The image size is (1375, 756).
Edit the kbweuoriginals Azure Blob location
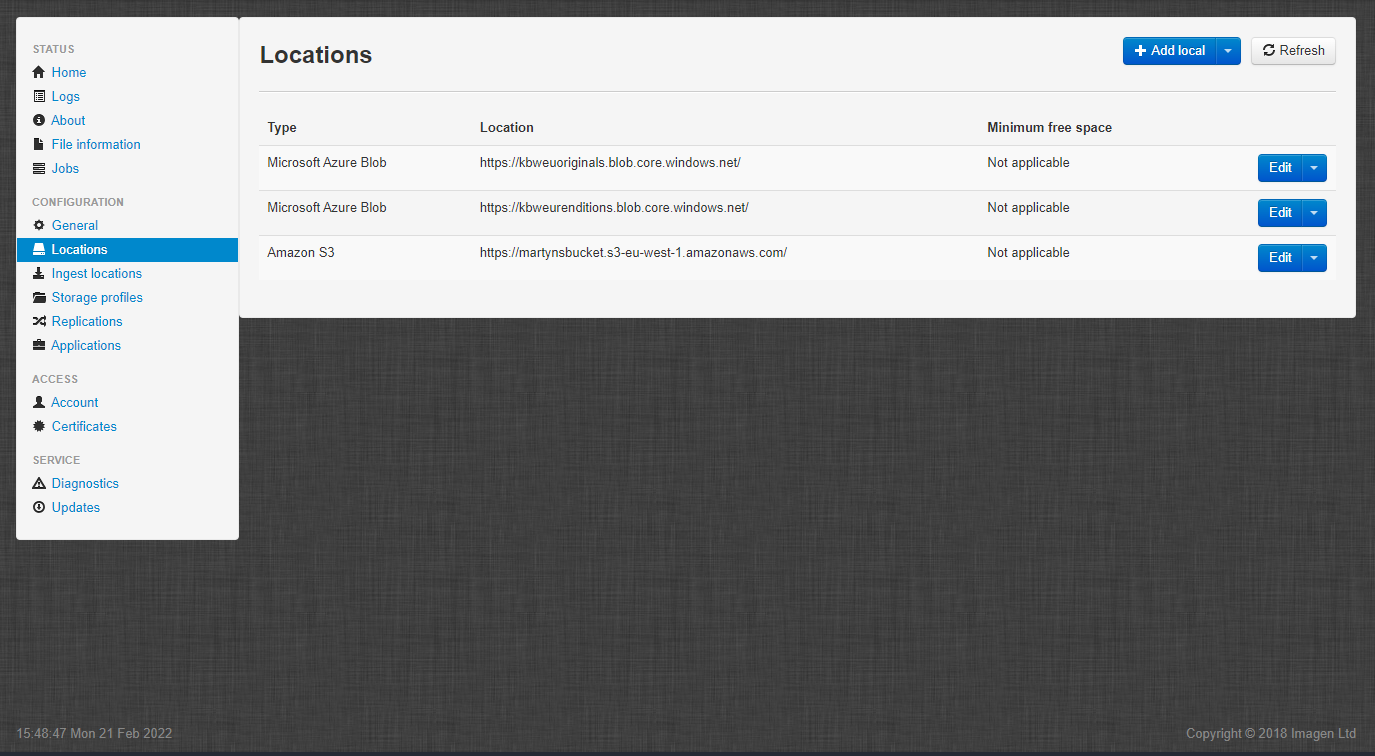click(1280, 168)
